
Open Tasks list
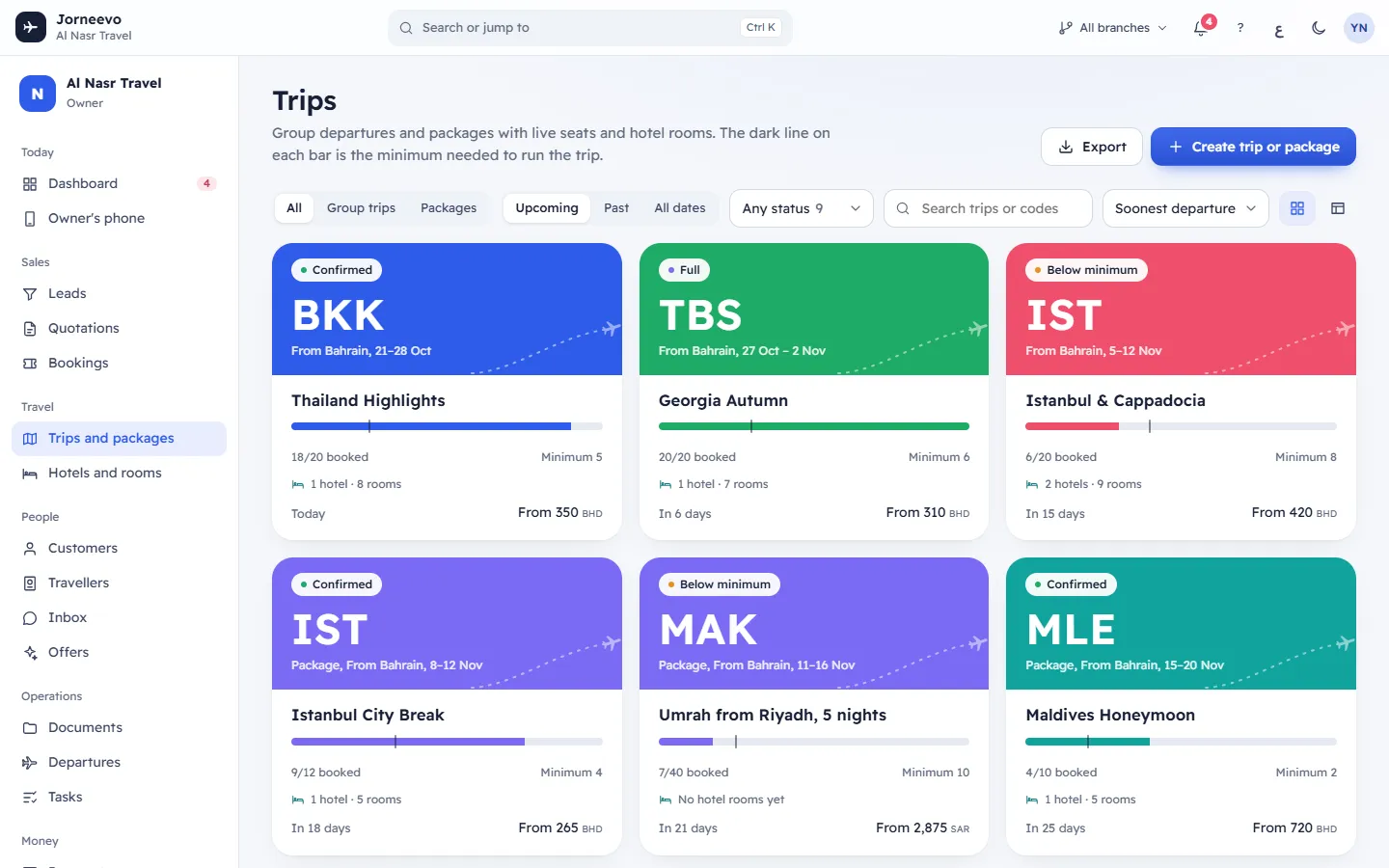tap(119, 797)
